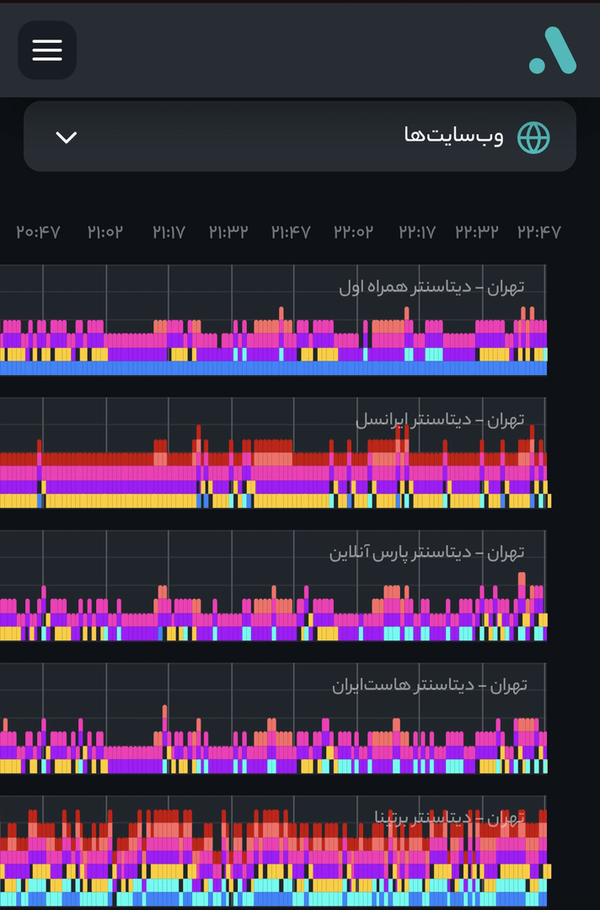
Task: Click the ۲۲:۴۷ time axis label
Action: 539,232
